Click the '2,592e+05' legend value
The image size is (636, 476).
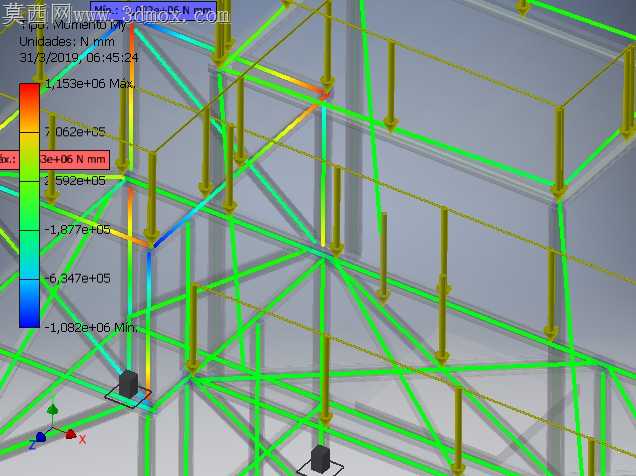point(75,181)
